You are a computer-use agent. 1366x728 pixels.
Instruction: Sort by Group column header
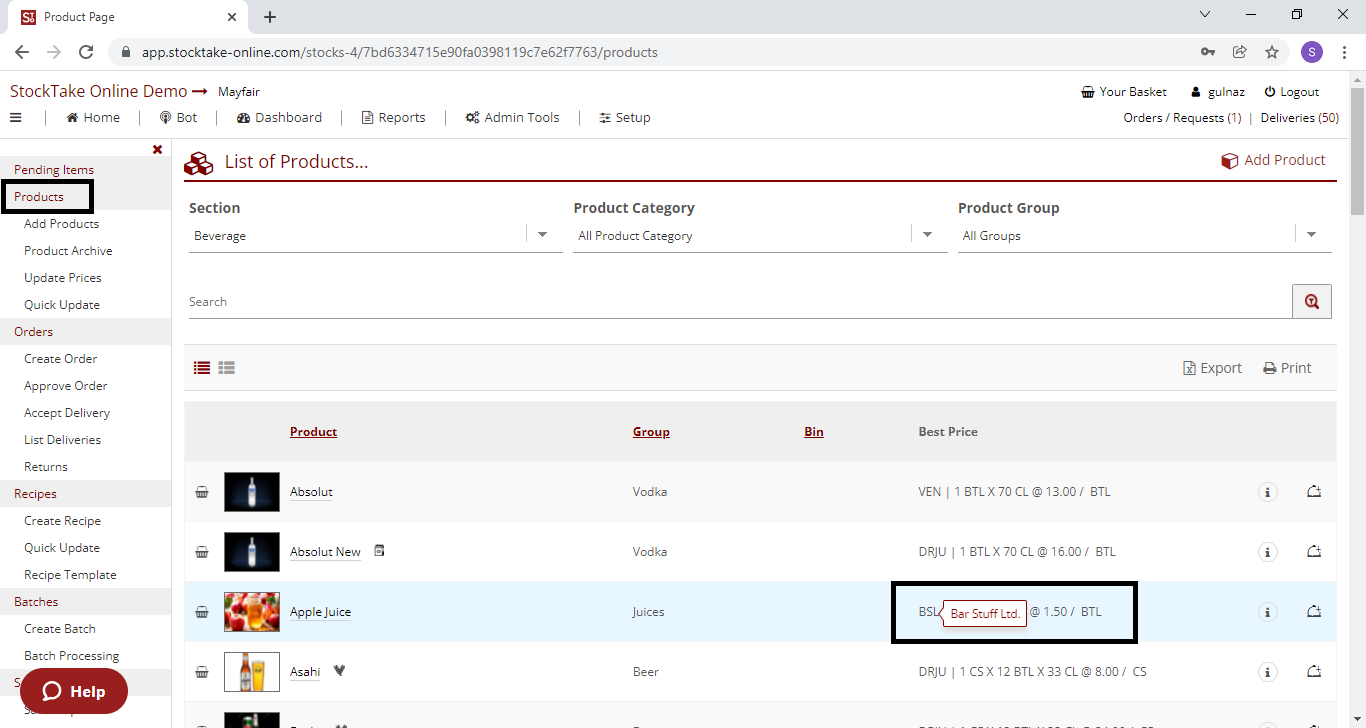651,432
